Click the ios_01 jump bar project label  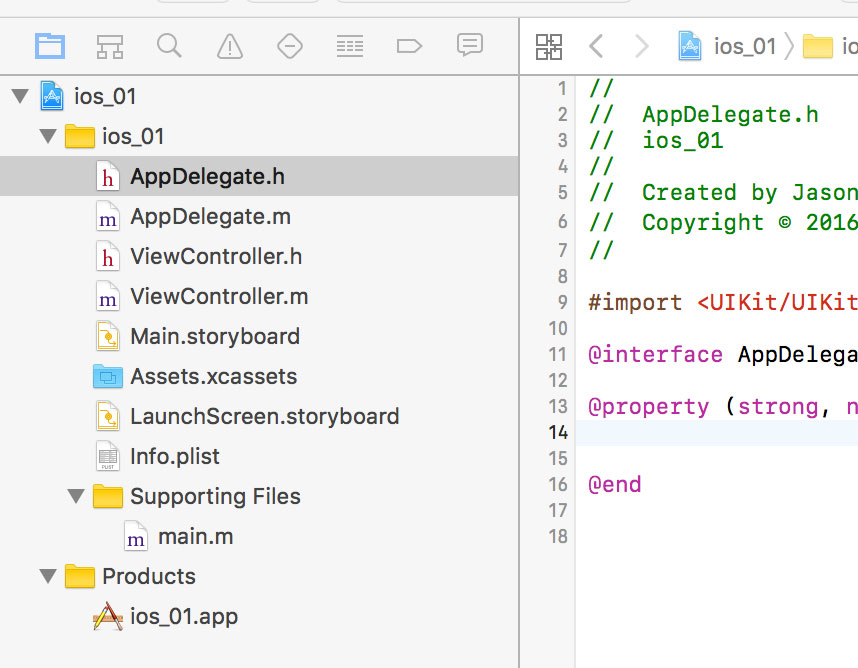745,47
